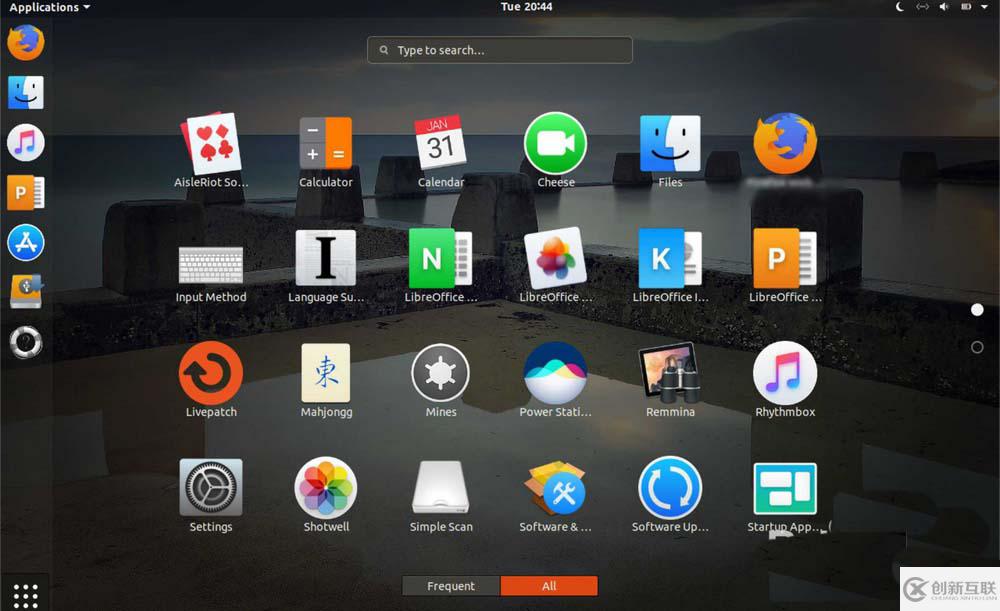This screenshot has height=611, width=1000.
Task: Click the installer disk icon in the dock
Action: click(x=26, y=292)
